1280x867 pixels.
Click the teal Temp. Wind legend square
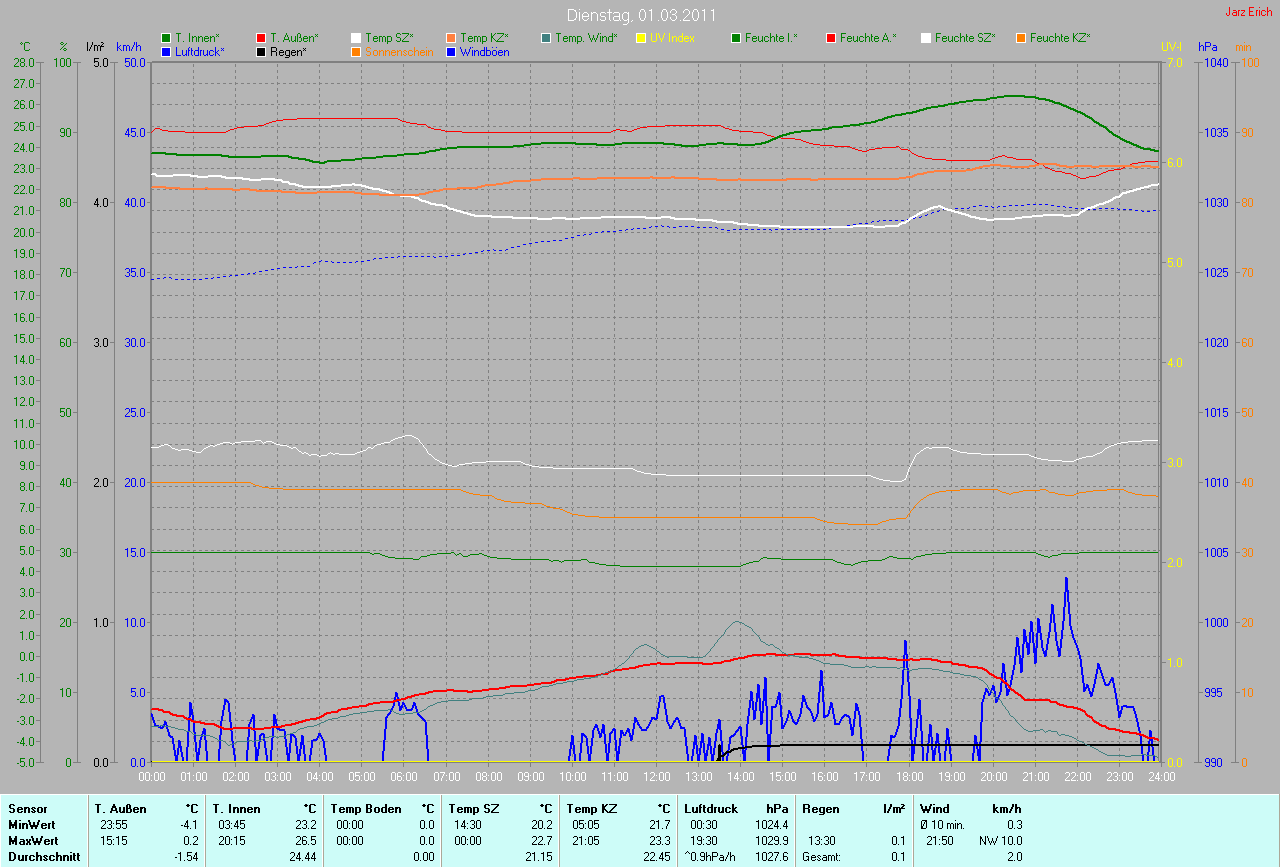[546, 38]
